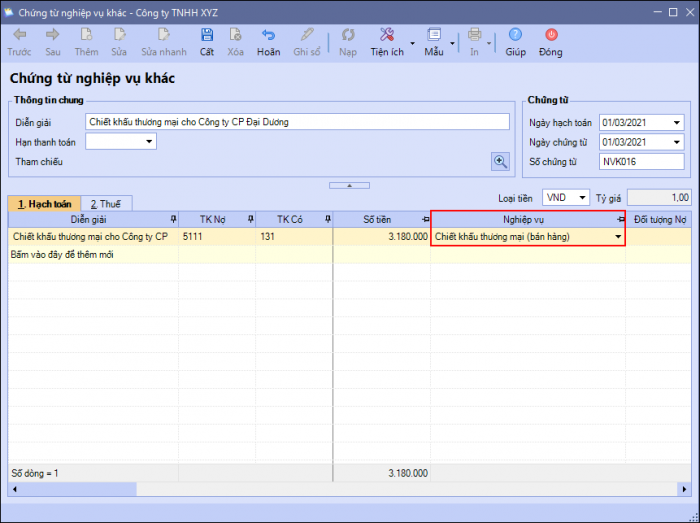
Task: Click 'Bấm vào đây để thêm mới' row
Action: [x=62, y=255]
